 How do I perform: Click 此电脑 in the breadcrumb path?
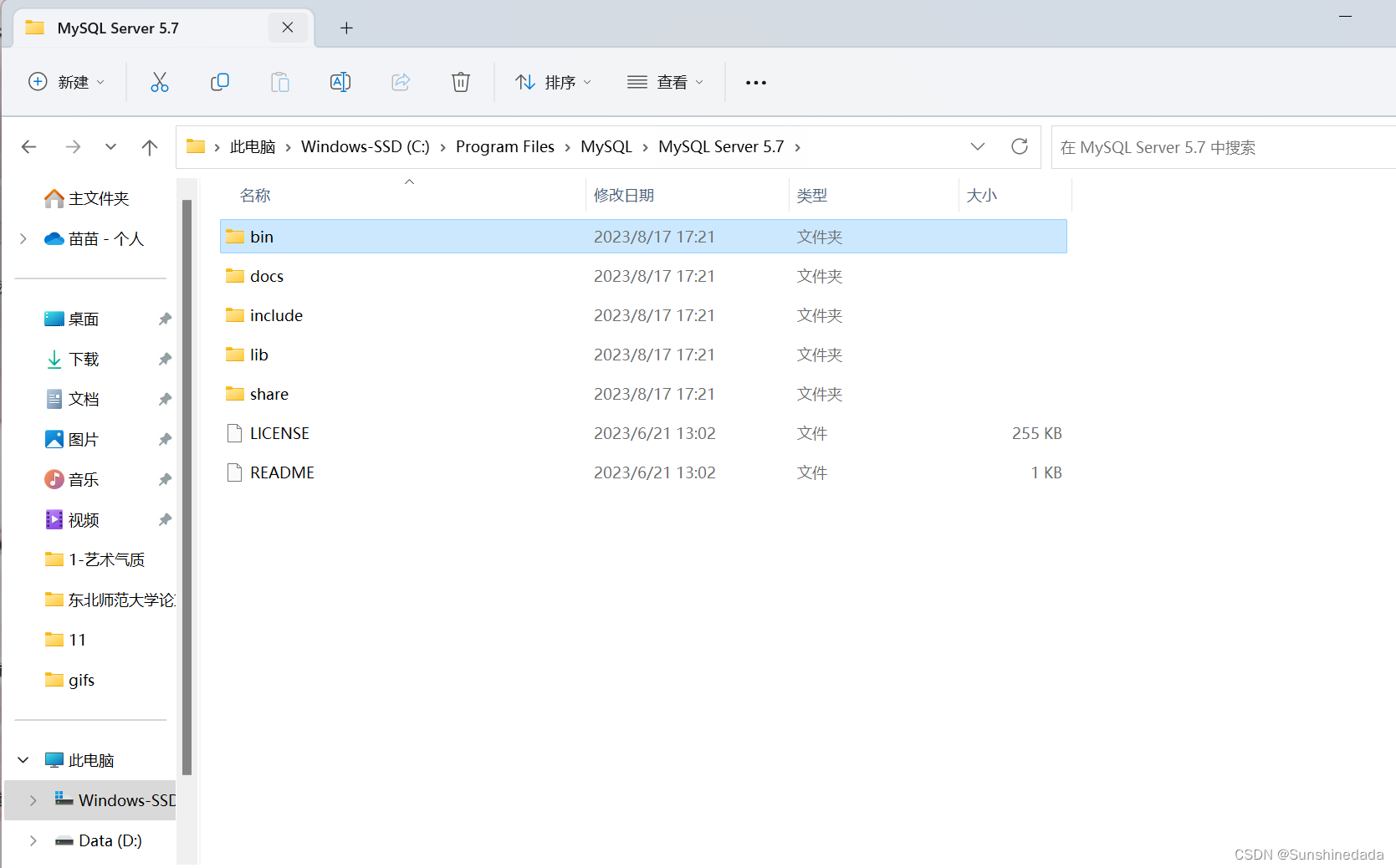point(253,146)
